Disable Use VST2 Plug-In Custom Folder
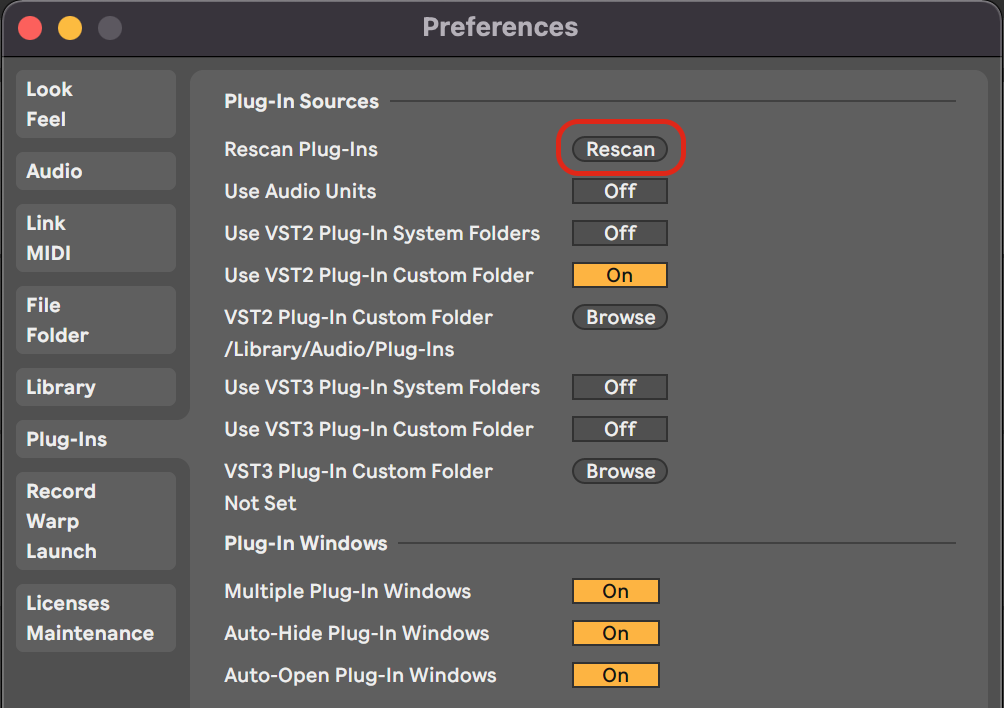Screen dimensions: 1004x708 (620, 275)
